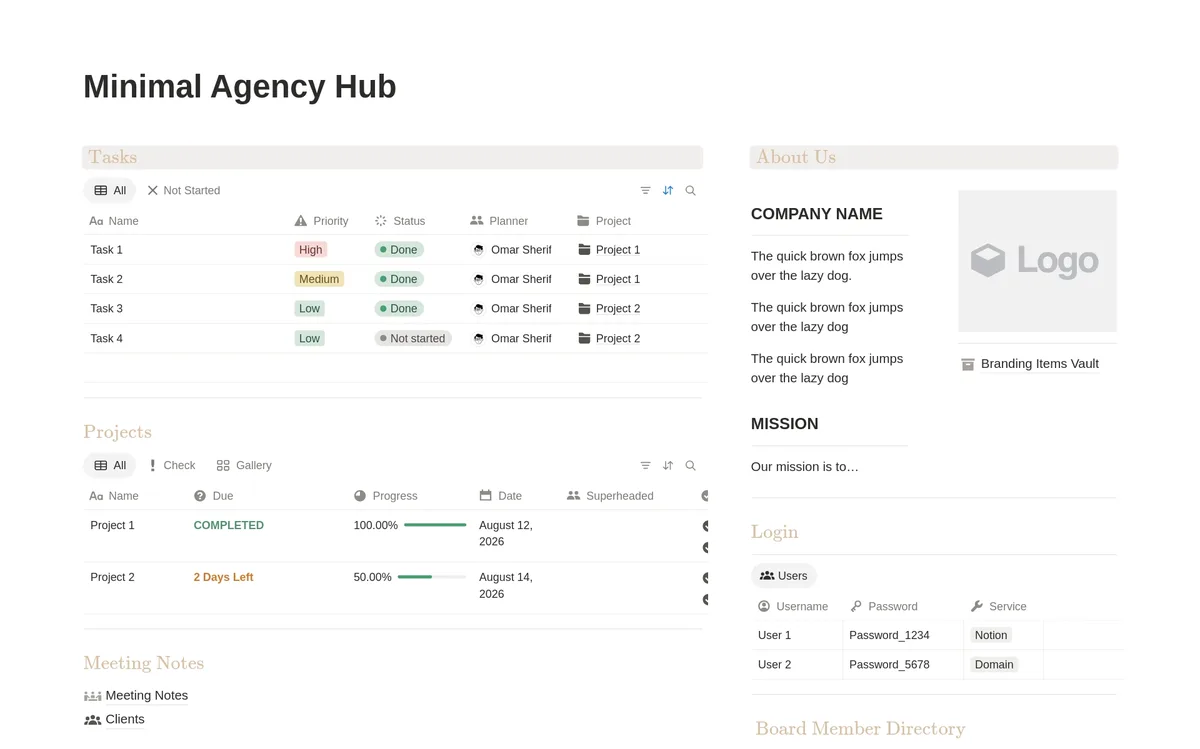Click Omar Sherif avatar in Task 3 row
The height and width of the screenshot is (749, 1200).
click(478, 309)
